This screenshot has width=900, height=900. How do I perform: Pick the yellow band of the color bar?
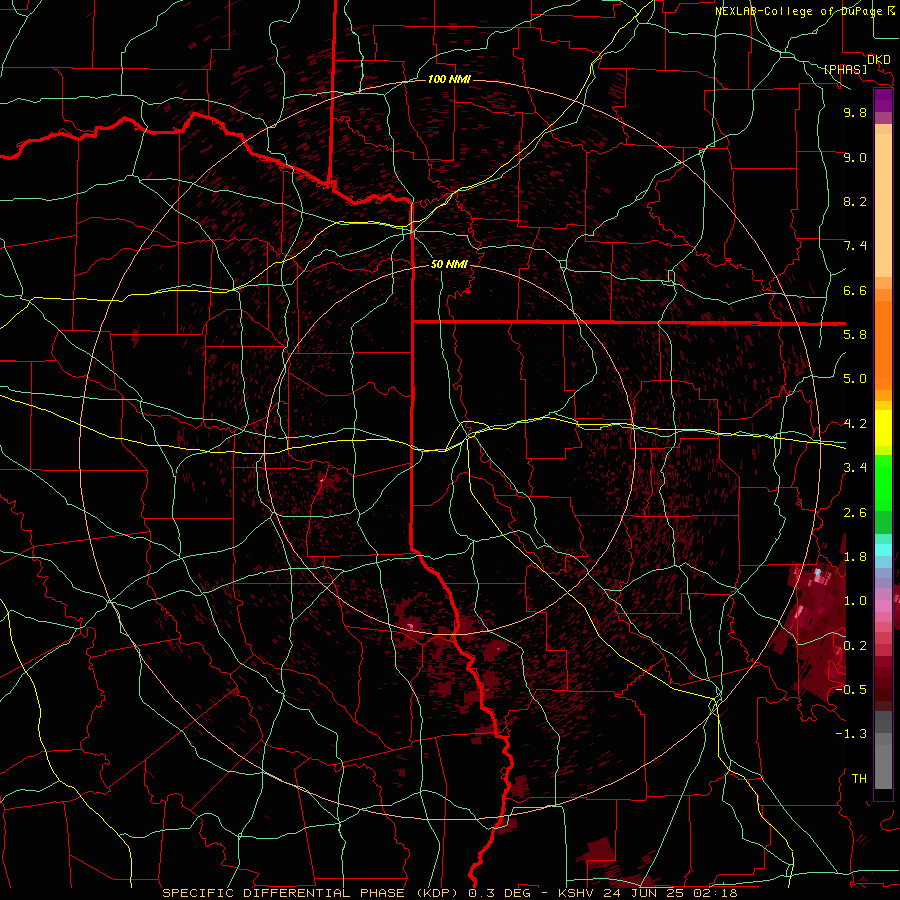[x=883, y=428]
